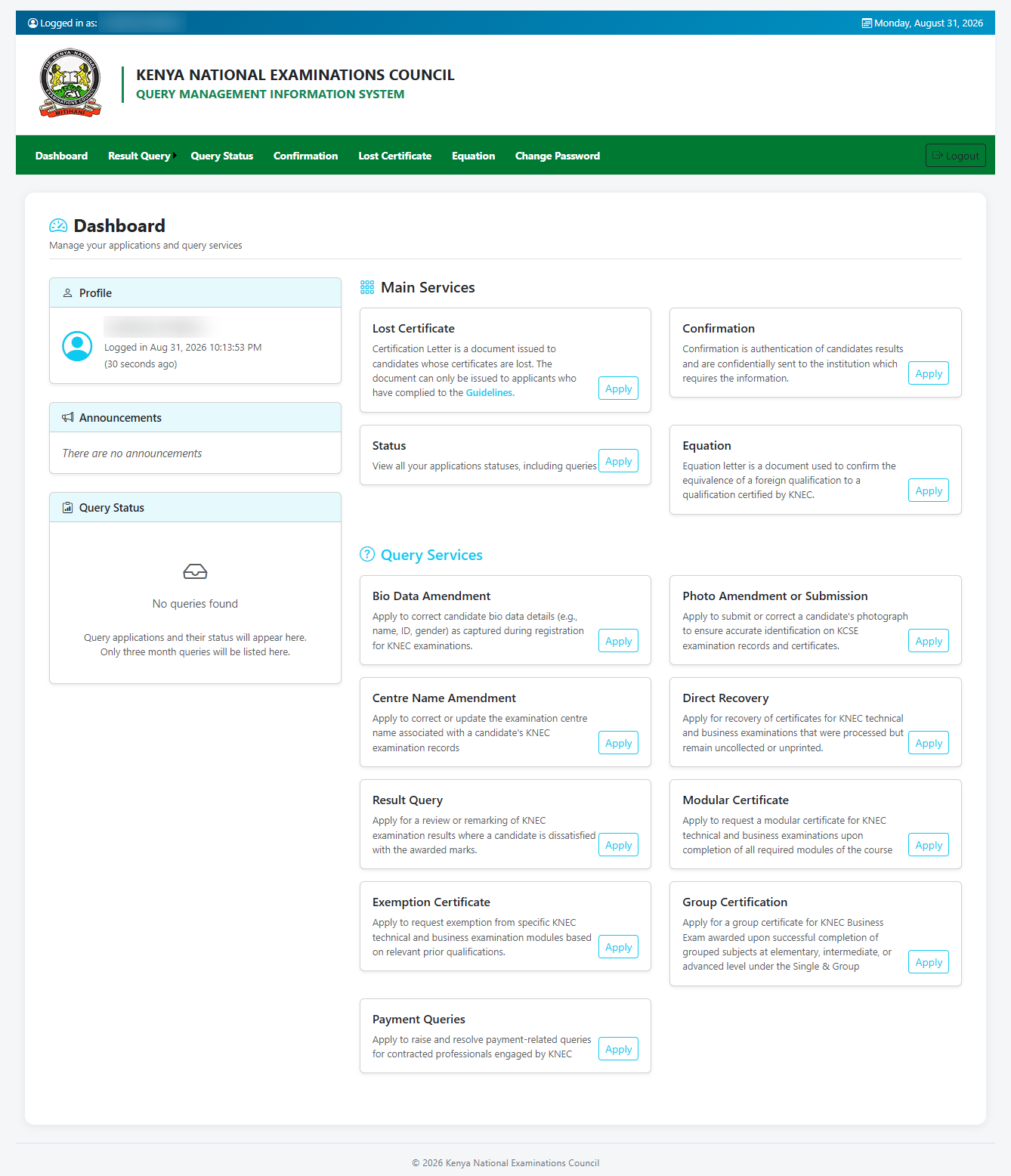
Task: Apply for Direct Recovery
Action: click(929, 743)
